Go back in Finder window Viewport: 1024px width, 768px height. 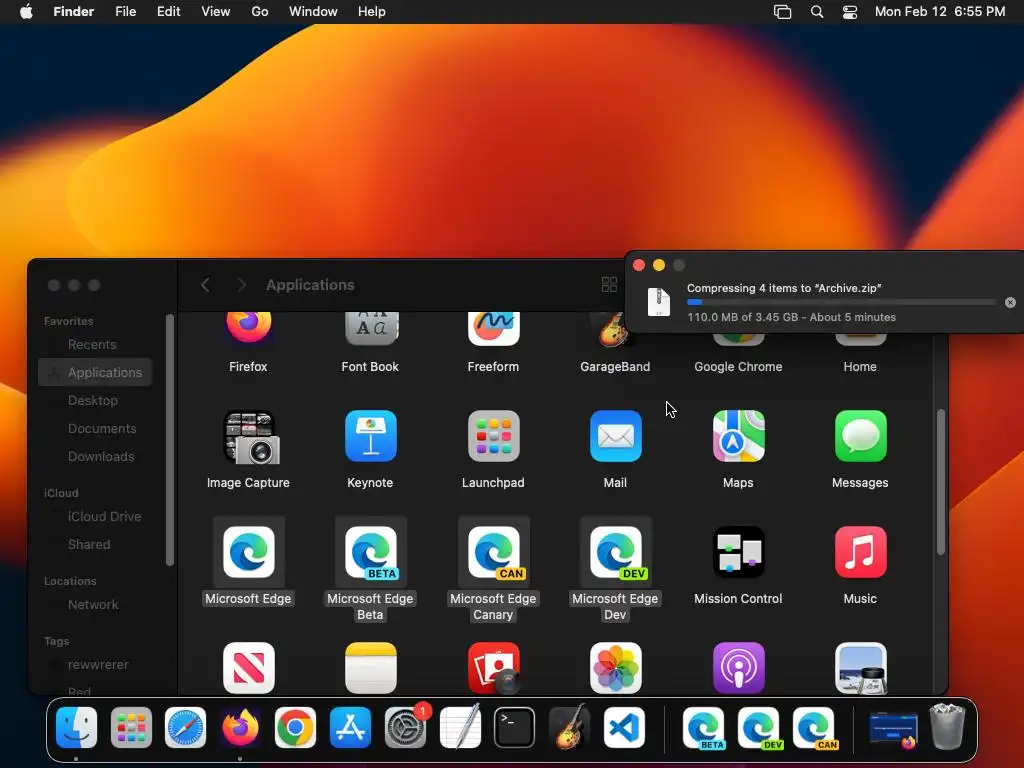click(205, 285)
